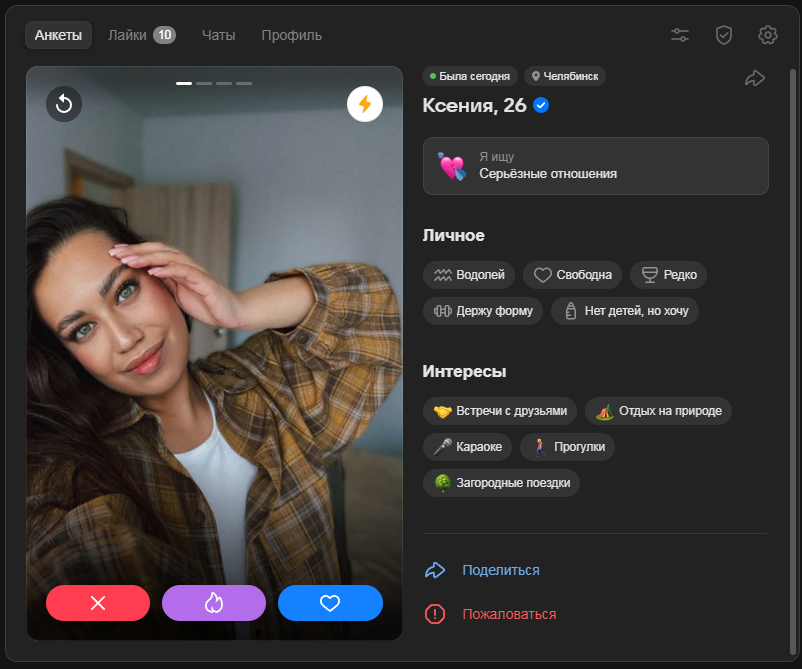Click share arrow icon beside location
The width and height of the screenshot is (802, 669).
pyautogui.click(x=755, y=78)
